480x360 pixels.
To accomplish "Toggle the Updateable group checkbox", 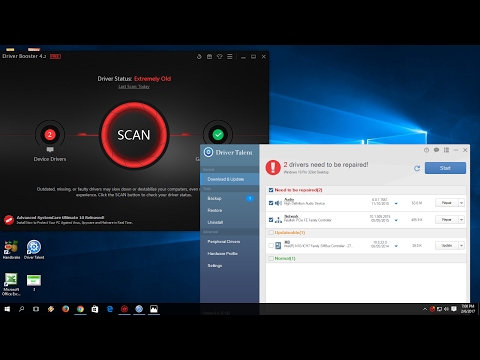I will [271, 232].
